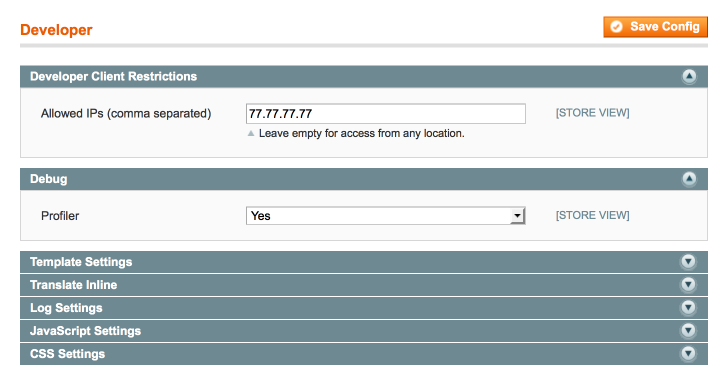The width and height of the screenshot is (723, 374).
Task: Click the CSS Settings section header
Action: point(364,354)
